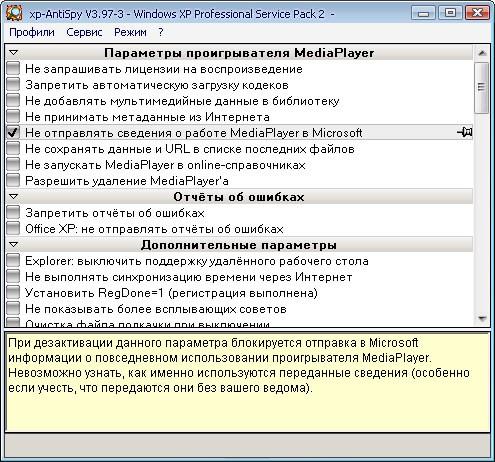Image resolution: width=495 pixels, height=462 pixels.
Task: Toggle Не сохранять данные и URL checkbox
Action: pyautogui.click(x=13, y=149)
